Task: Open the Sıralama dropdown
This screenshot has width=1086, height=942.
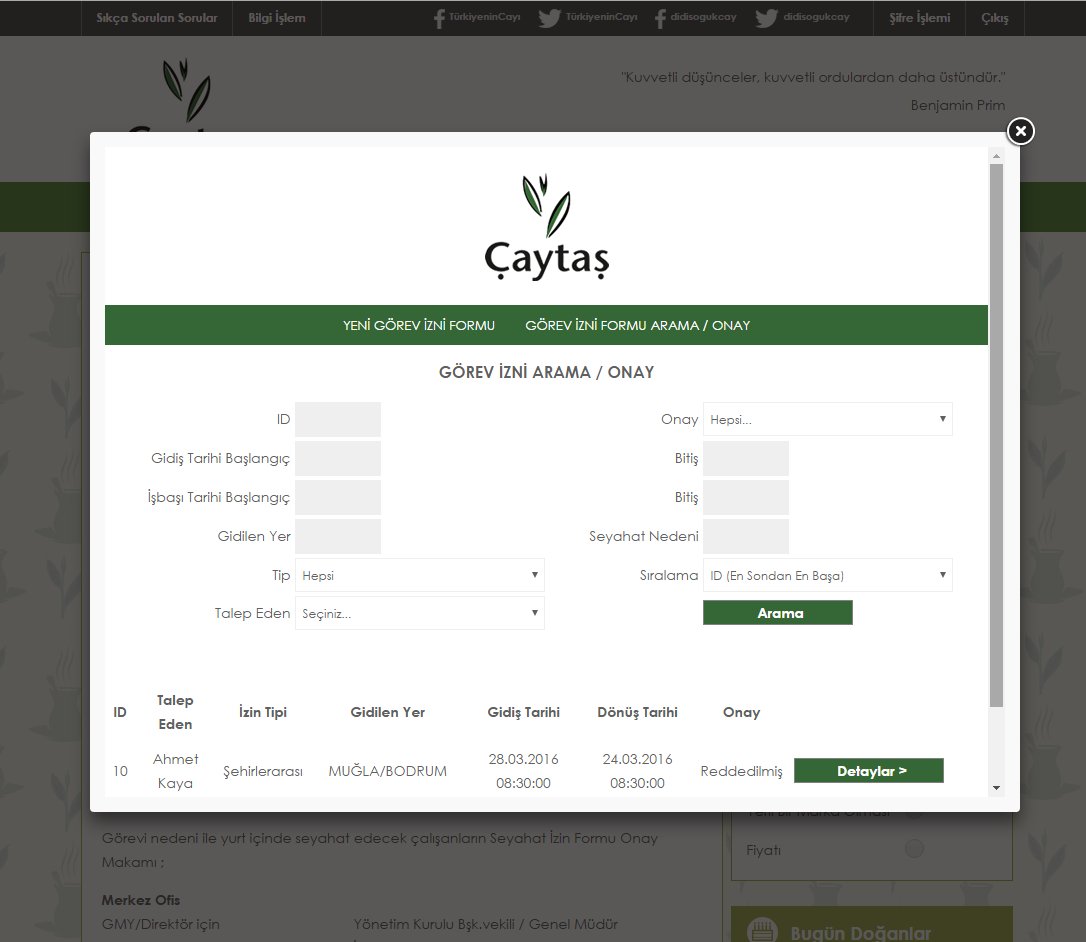Action: tap(828, 575)
